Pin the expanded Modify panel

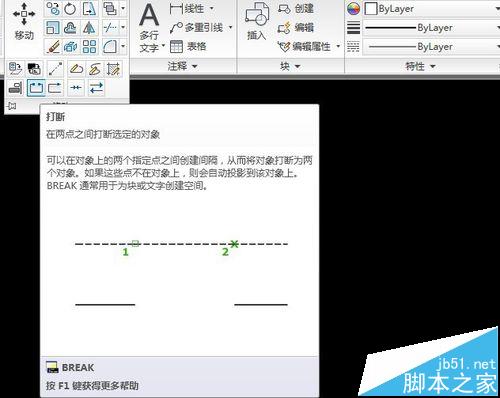point(12,106)
